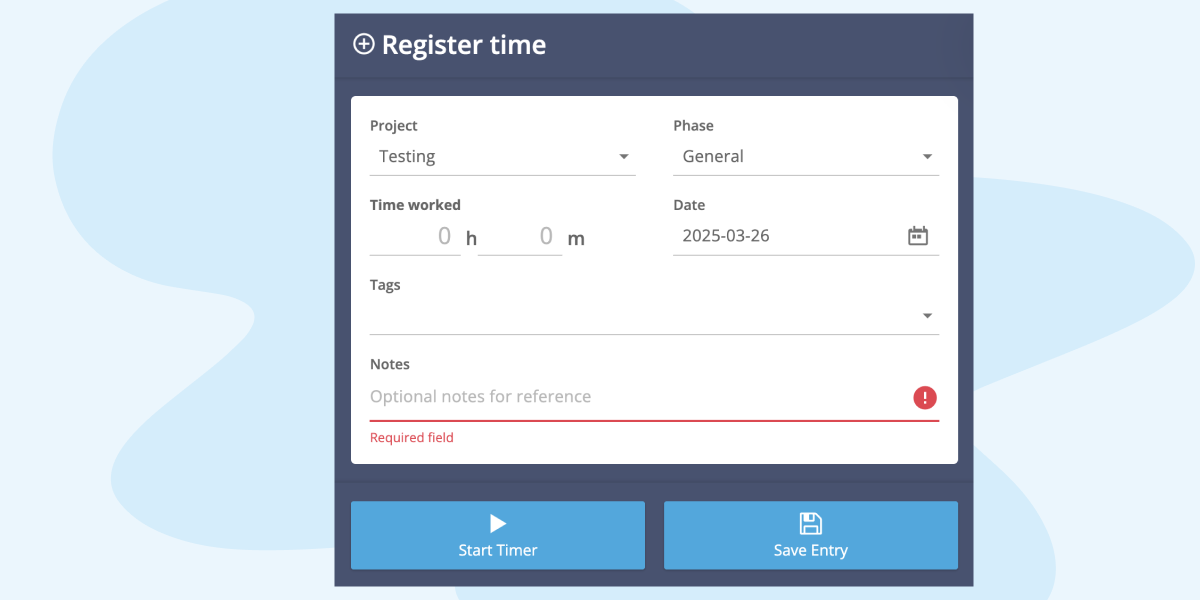Viewport: 1200px width, 600px height.
Task: Click the Register time header title
Action: pyautogui.click(x=464, y=44)
